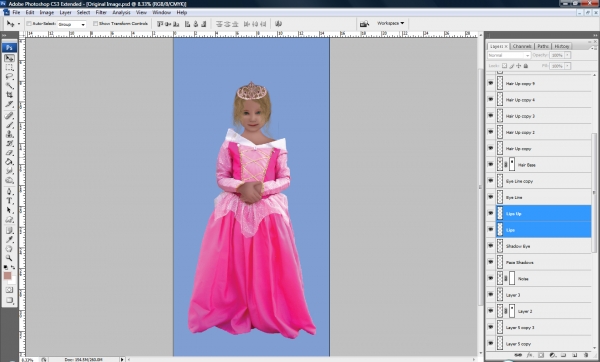Link the selected layers icon
Viewport: 600px width, 362px height.
518,355
